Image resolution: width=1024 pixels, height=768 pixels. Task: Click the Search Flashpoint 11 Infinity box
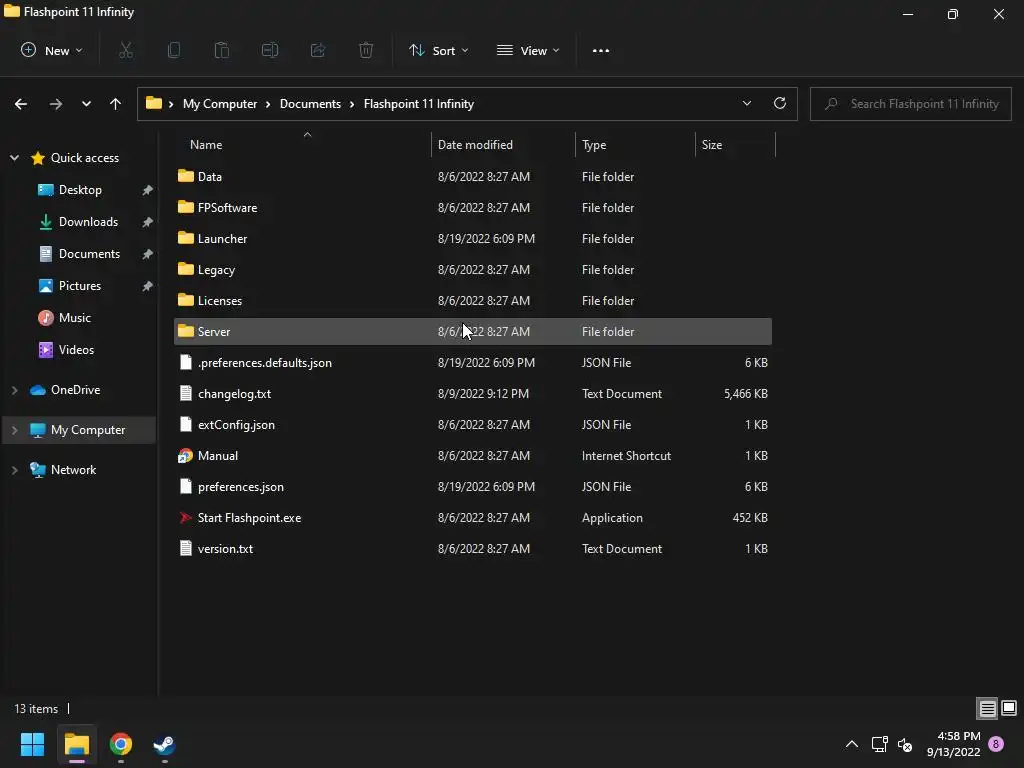click(x=910, y=104)
